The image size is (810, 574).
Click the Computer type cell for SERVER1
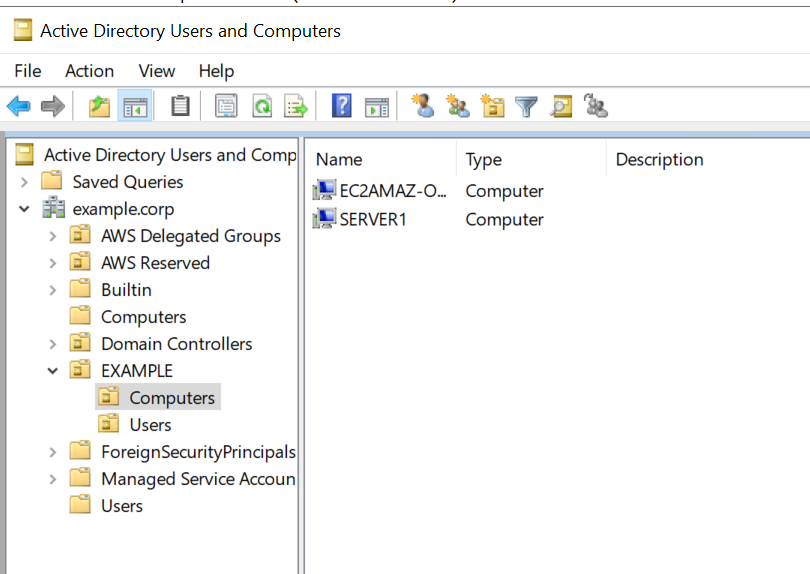504,219
